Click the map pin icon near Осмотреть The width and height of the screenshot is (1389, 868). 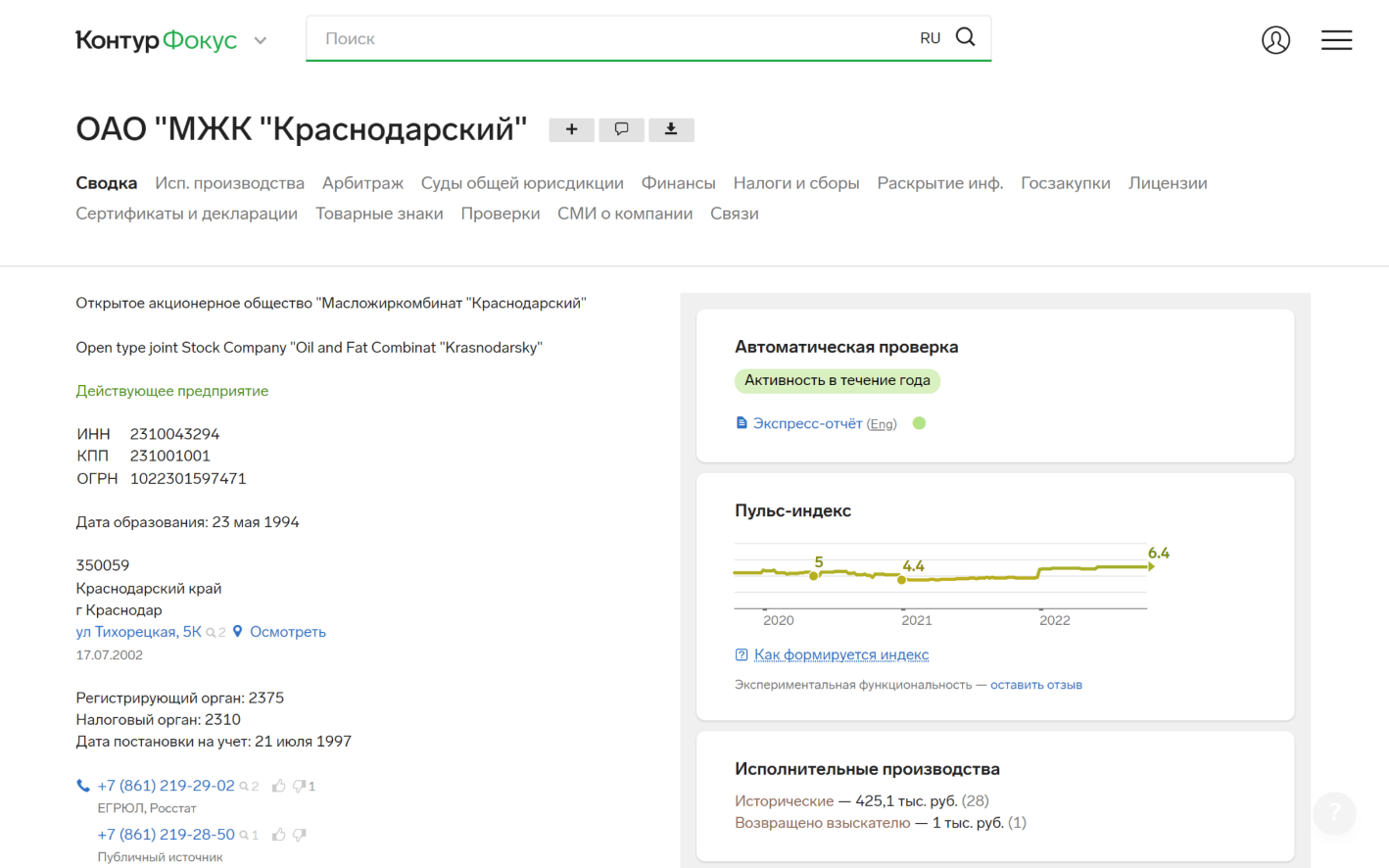237,632
